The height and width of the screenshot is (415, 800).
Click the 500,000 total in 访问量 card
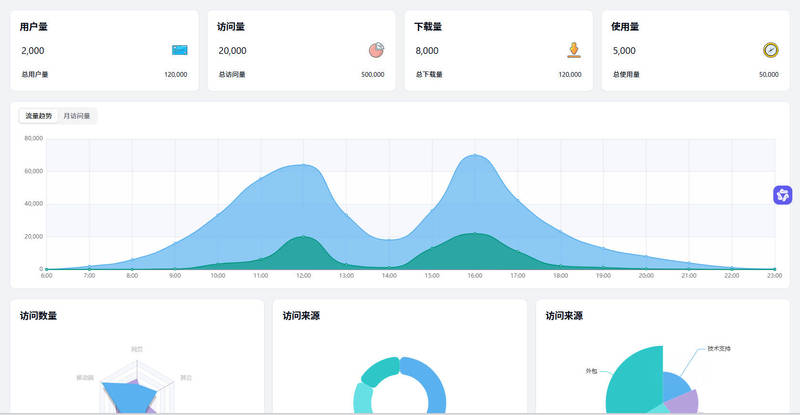tap(372, 75)
